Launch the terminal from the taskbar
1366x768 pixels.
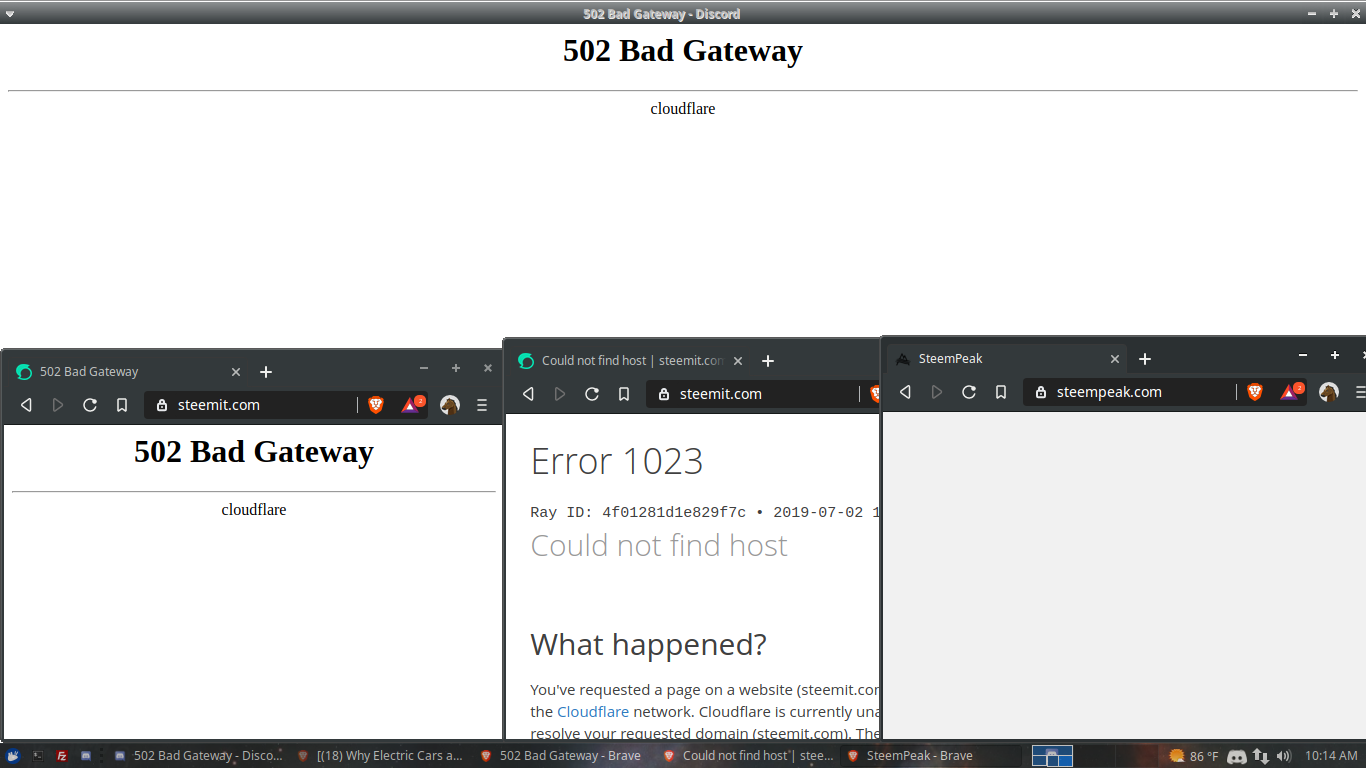pos(38,756)
